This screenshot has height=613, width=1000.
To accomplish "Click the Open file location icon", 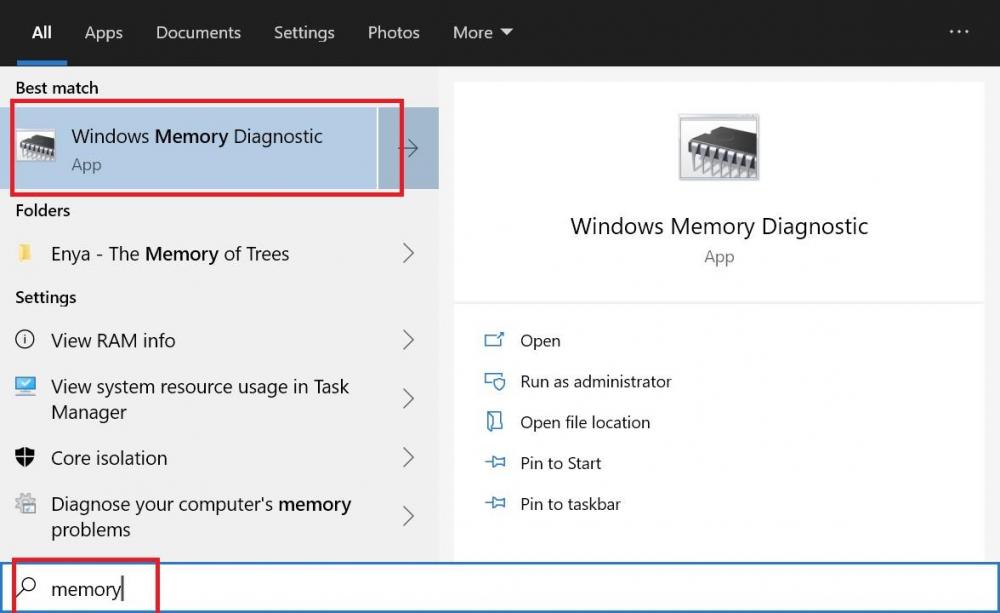I will pos(494,422).
